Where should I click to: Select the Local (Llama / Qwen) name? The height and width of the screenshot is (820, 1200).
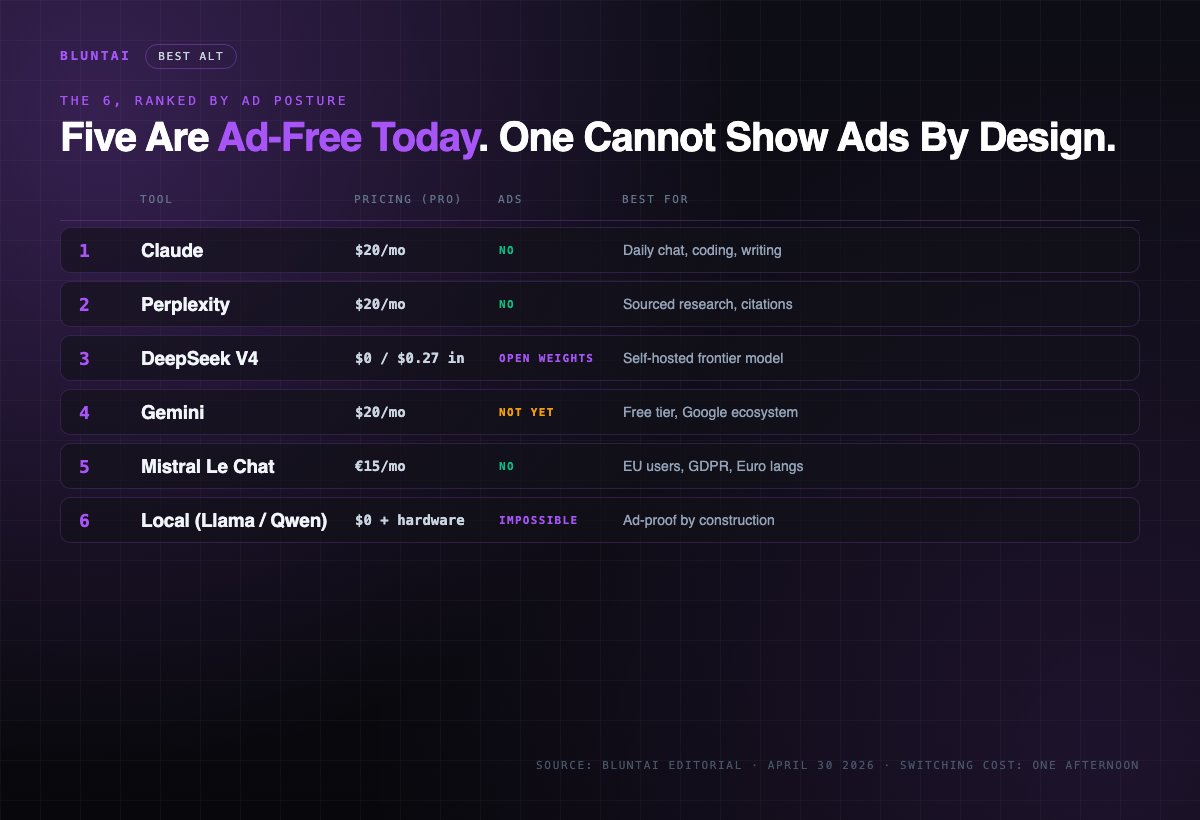pyautogui.click(x=234, y=521)
